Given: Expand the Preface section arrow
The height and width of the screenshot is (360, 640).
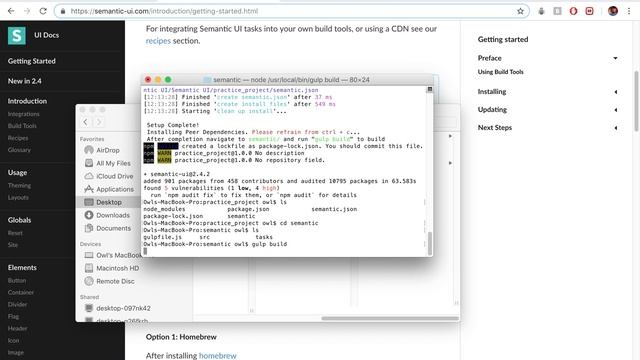Looking at the screenshot, I should click(615, 58).
